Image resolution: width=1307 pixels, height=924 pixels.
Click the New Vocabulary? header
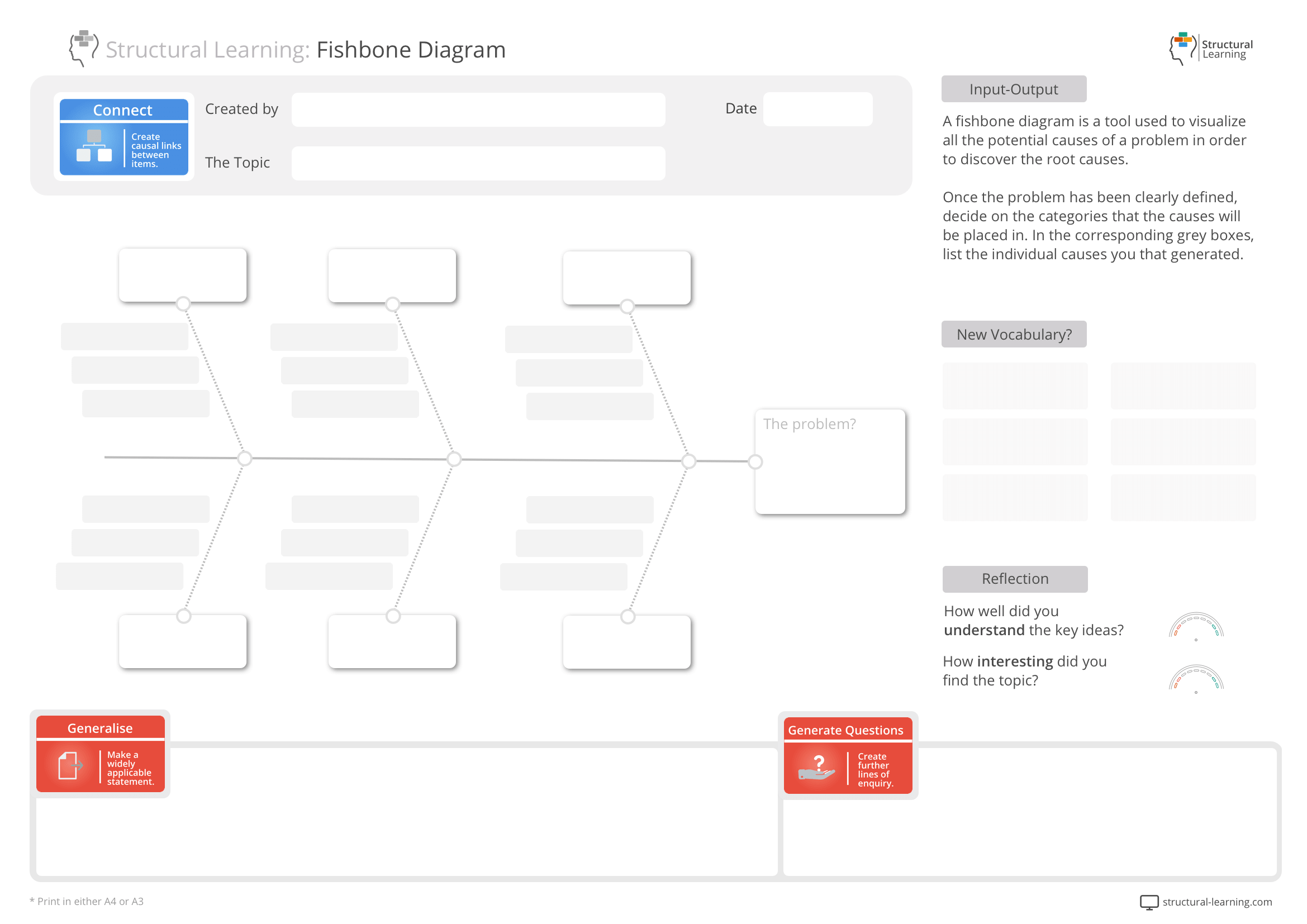(x=1014, y=335)
